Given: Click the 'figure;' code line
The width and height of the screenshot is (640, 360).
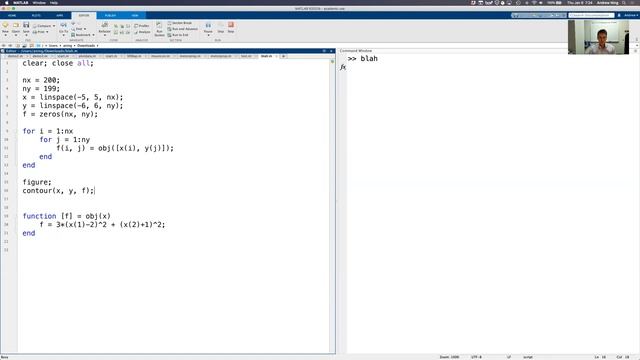Looking at the screenshot, I should coord(37,182).
